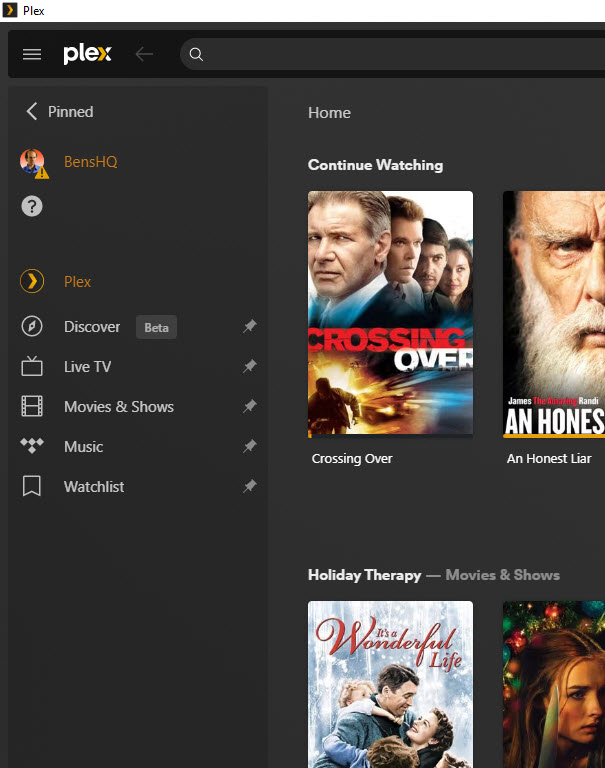605x768 pixels.
Task: Click the Music Tidal icon
Action: [32, 446]
